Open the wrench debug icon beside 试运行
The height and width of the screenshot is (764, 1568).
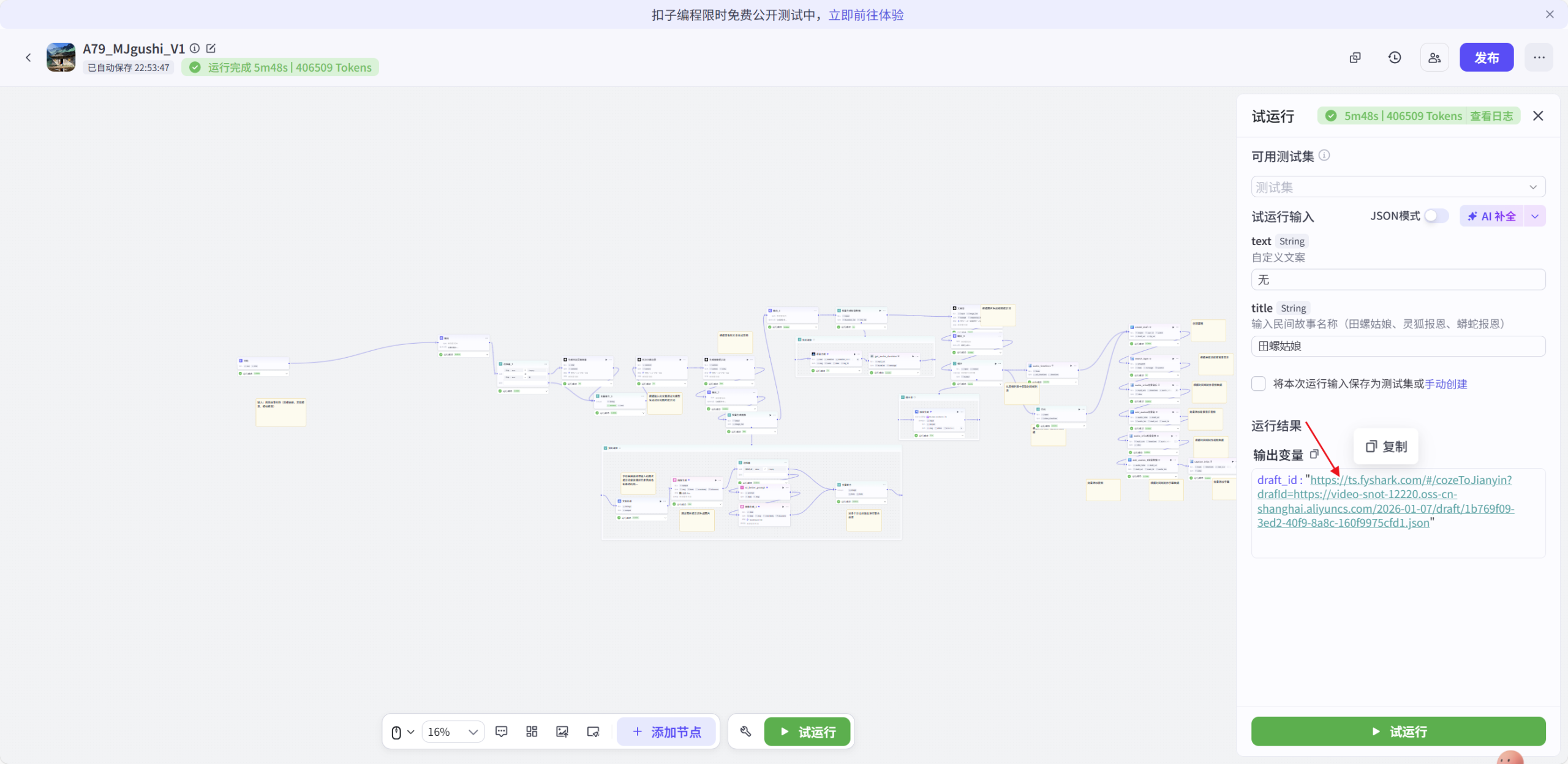(745, 731)
